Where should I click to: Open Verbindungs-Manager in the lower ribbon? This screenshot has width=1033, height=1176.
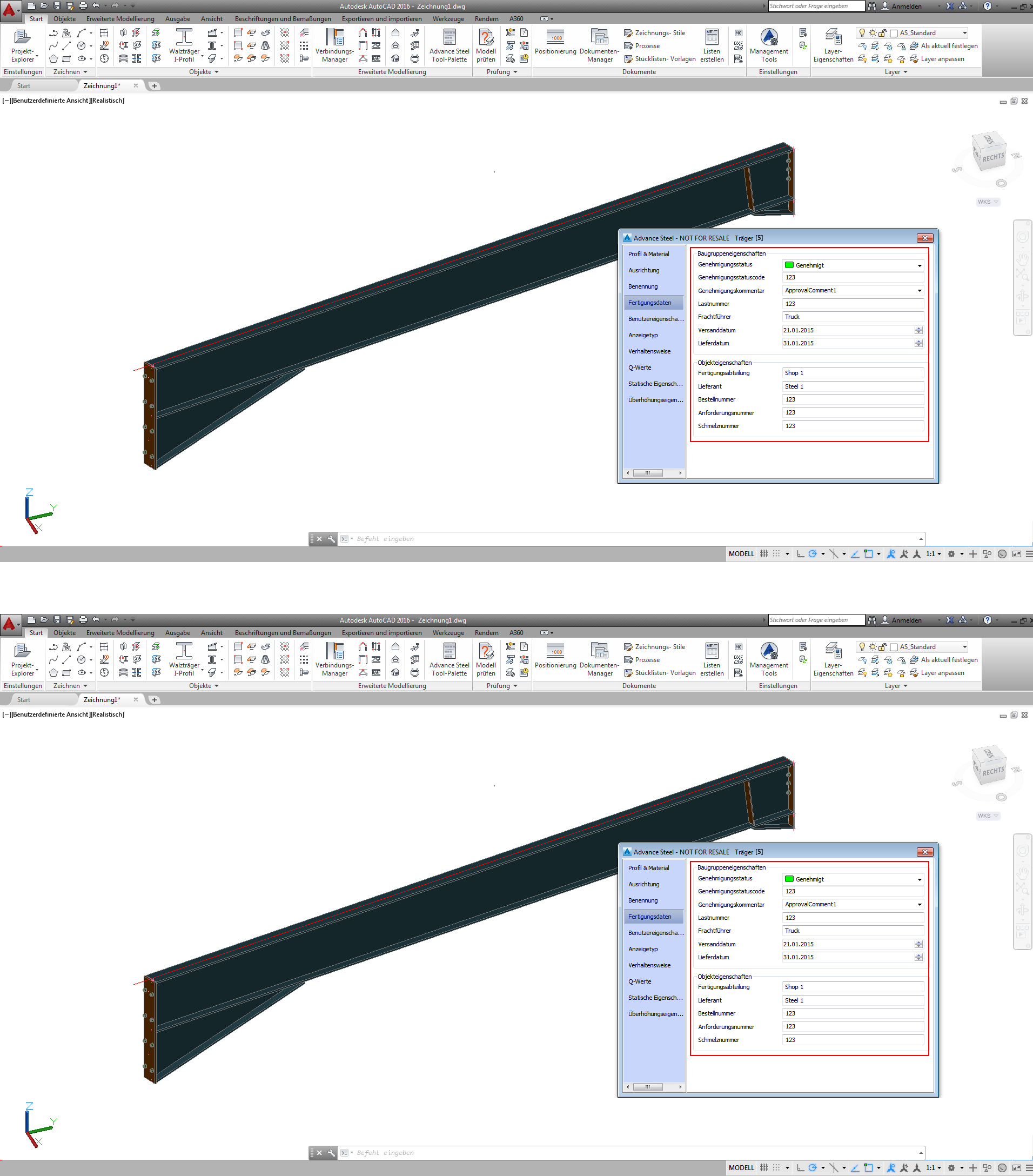tap(334, 659)
